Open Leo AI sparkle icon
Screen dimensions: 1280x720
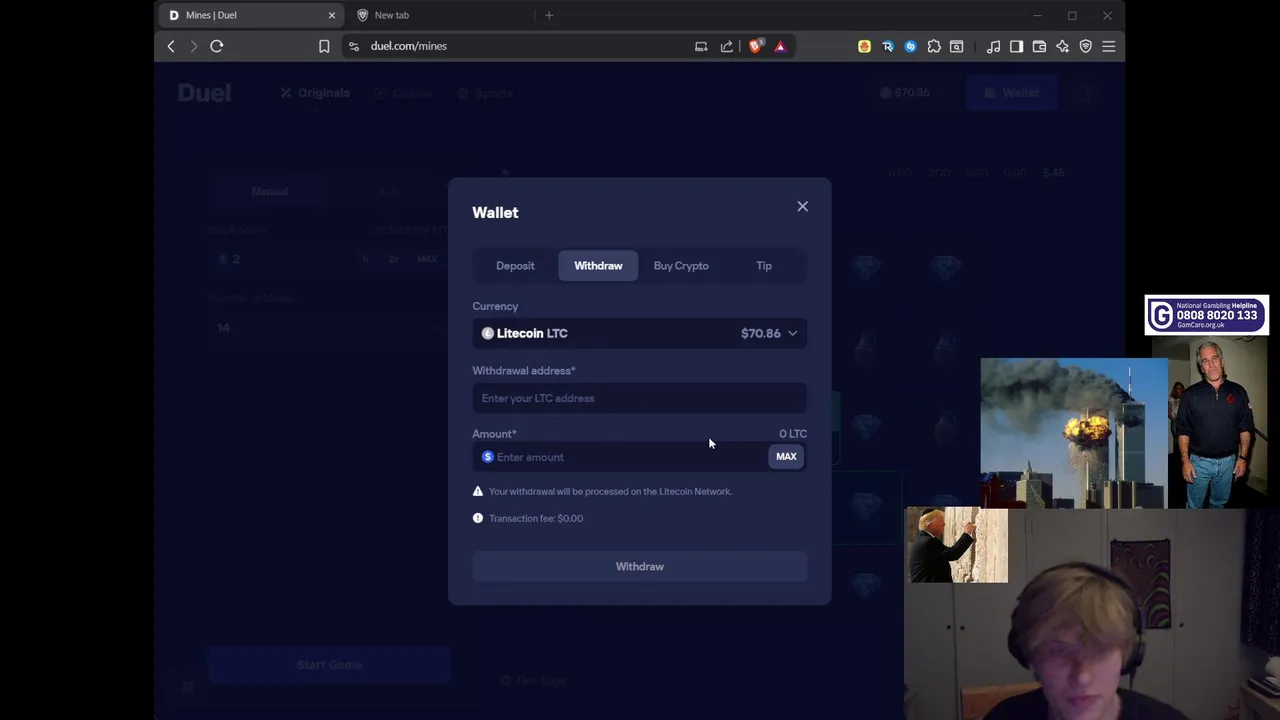(x=1062, y=46)
